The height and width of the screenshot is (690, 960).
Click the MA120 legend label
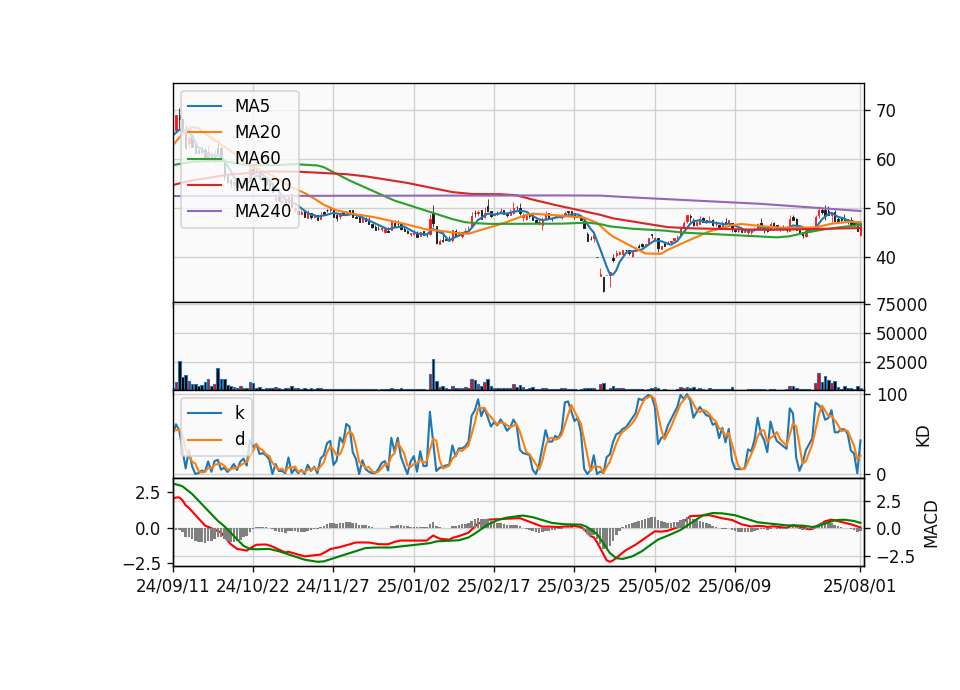(263, 184)
